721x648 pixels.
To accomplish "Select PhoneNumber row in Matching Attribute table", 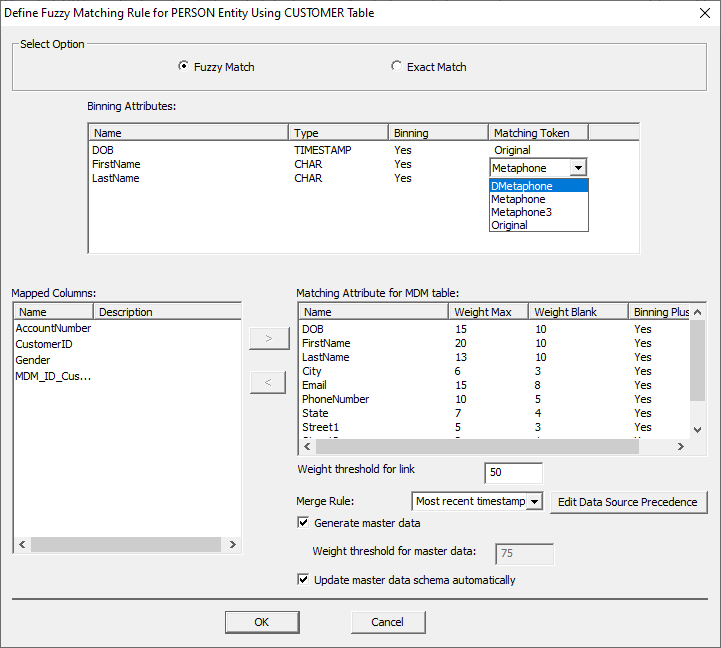I will point(494,399).
